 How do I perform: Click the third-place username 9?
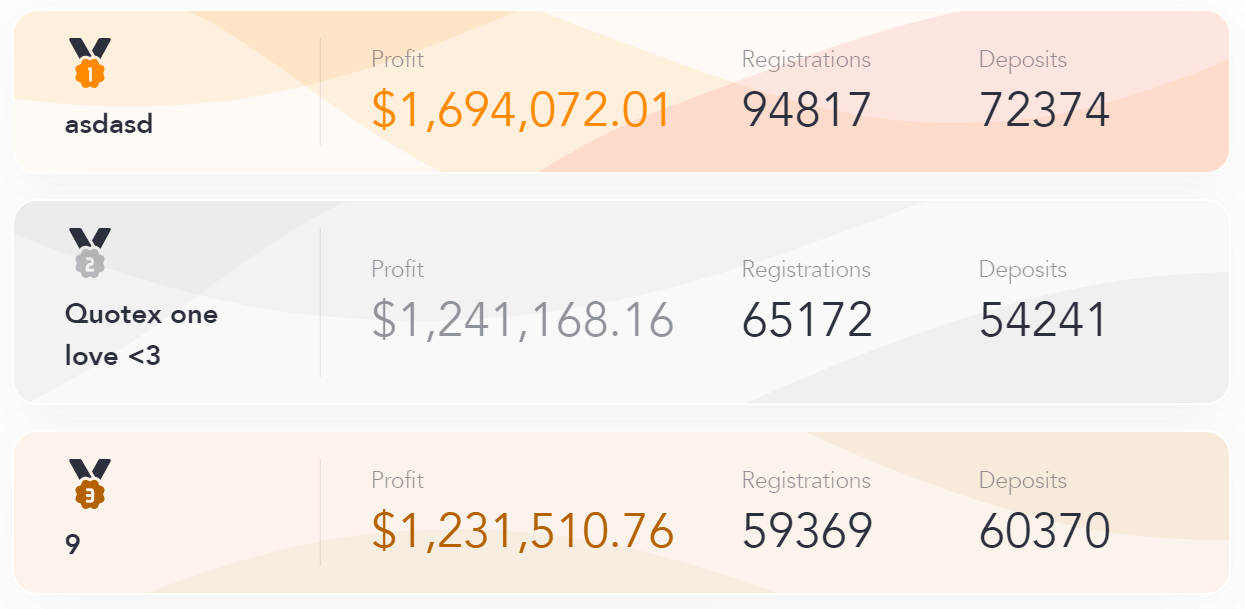pyautogui.click(x=72, y=546)
